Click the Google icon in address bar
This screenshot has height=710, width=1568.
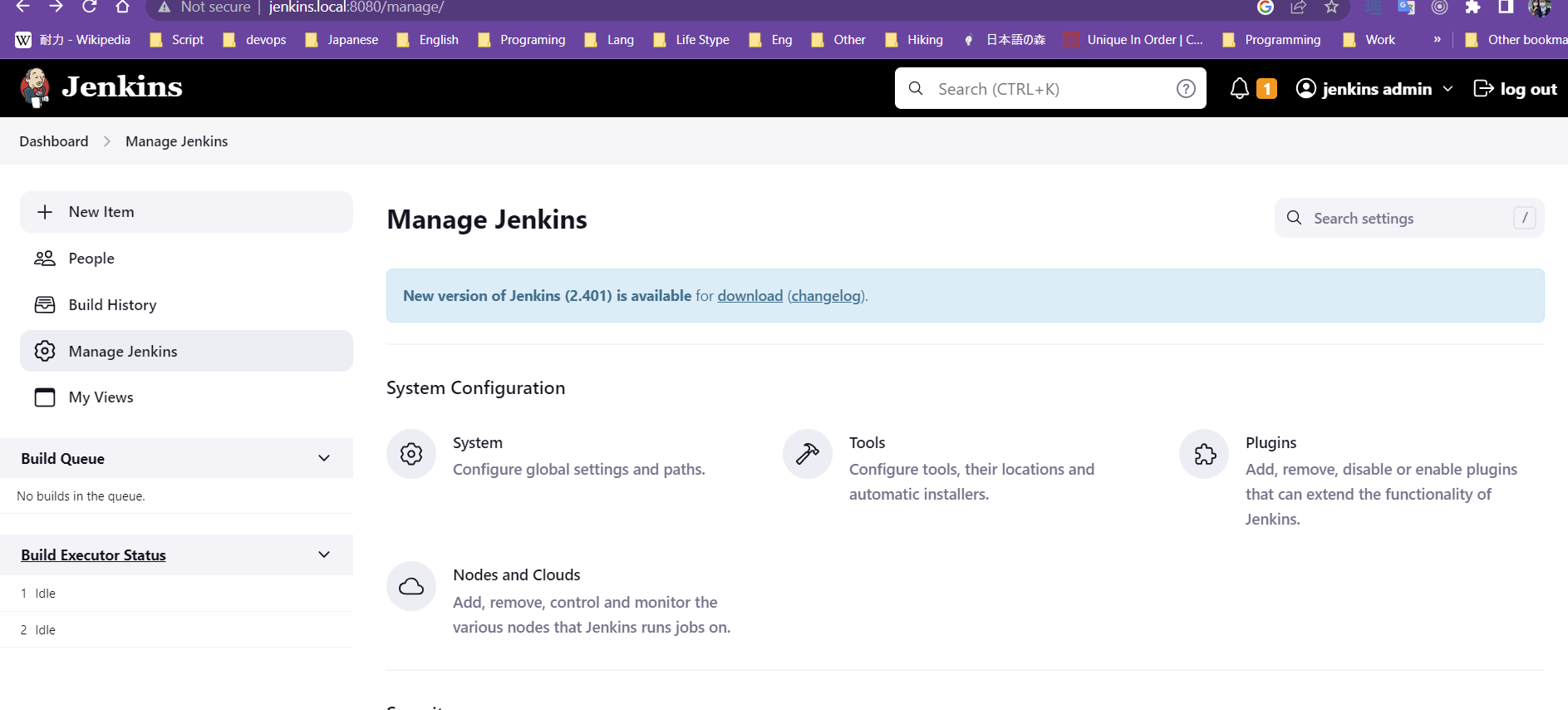tap(1266, 7)
